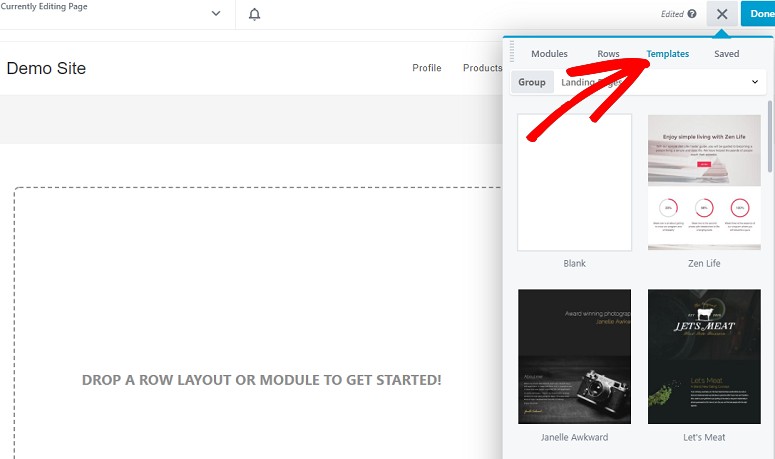The height and width of the screenshot is (459, 775).
Task: Click the Group button
Action: 532,82
